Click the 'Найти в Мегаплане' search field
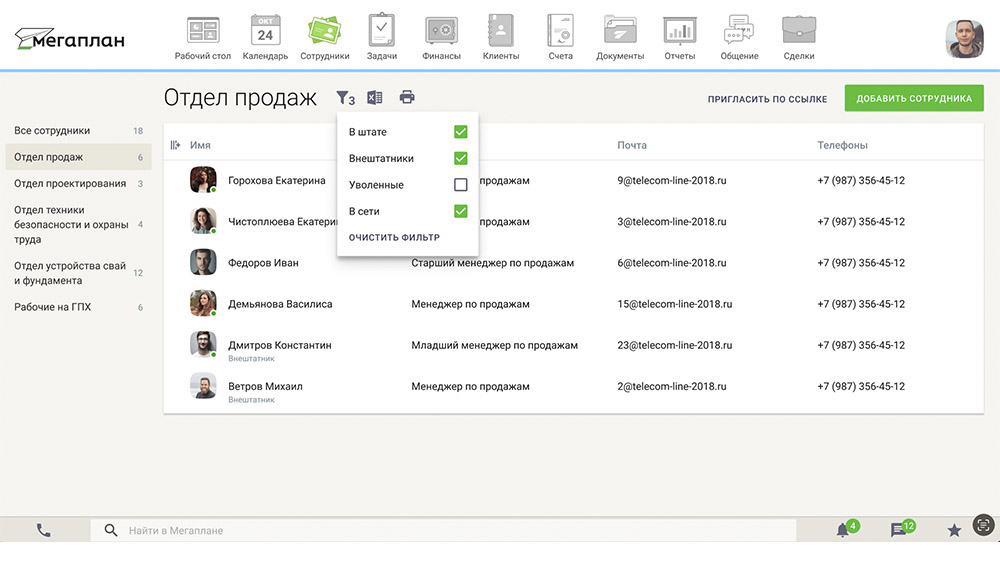The height and width of the screenshot is (578, 1000). tap(450, 530)
